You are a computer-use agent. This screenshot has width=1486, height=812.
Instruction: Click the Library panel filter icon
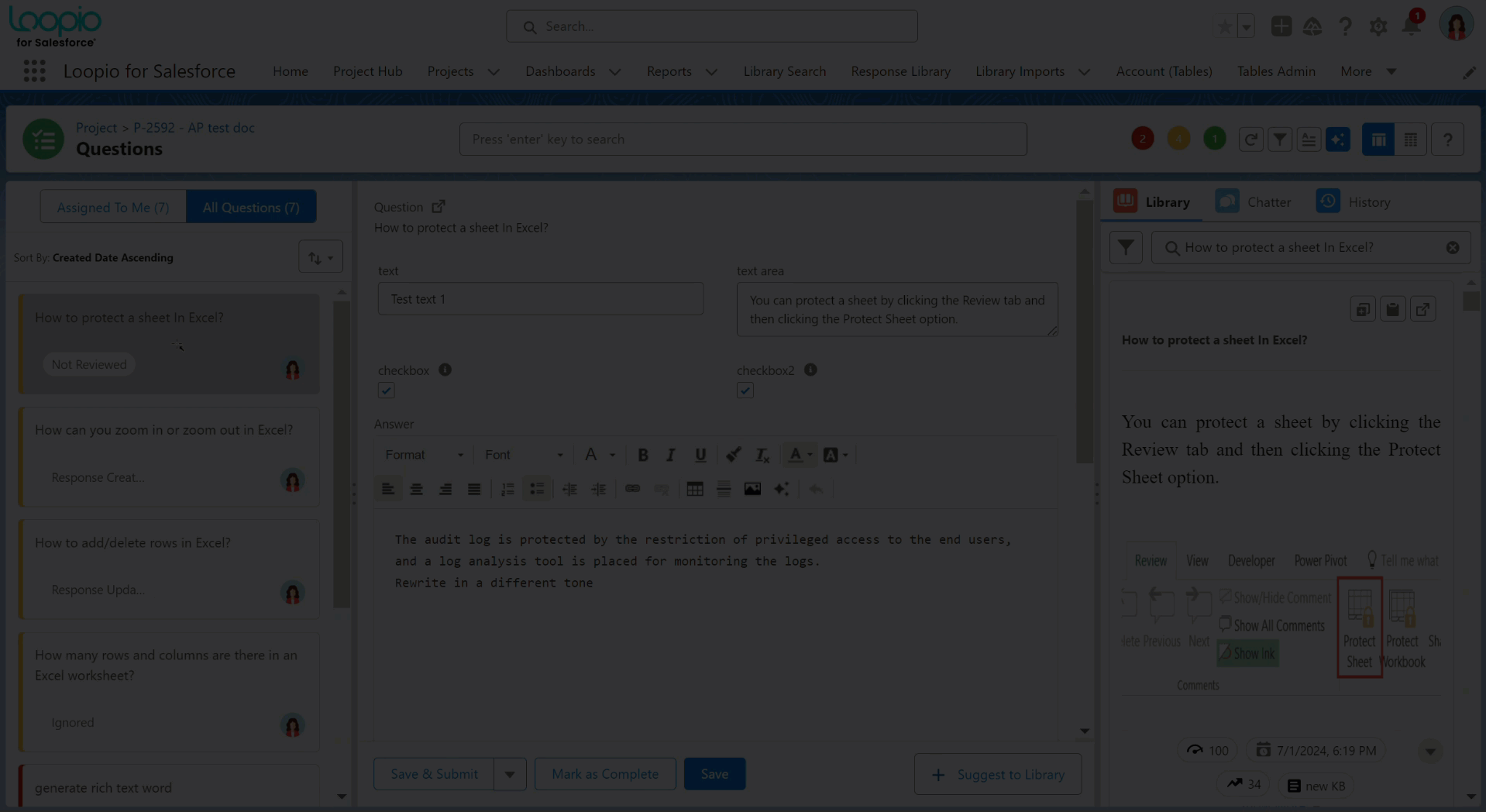pyautogui.click(x=1126, y=248)
